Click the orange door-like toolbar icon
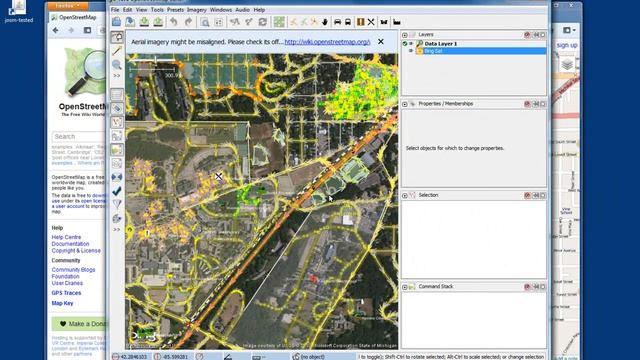 coord(360,22)
